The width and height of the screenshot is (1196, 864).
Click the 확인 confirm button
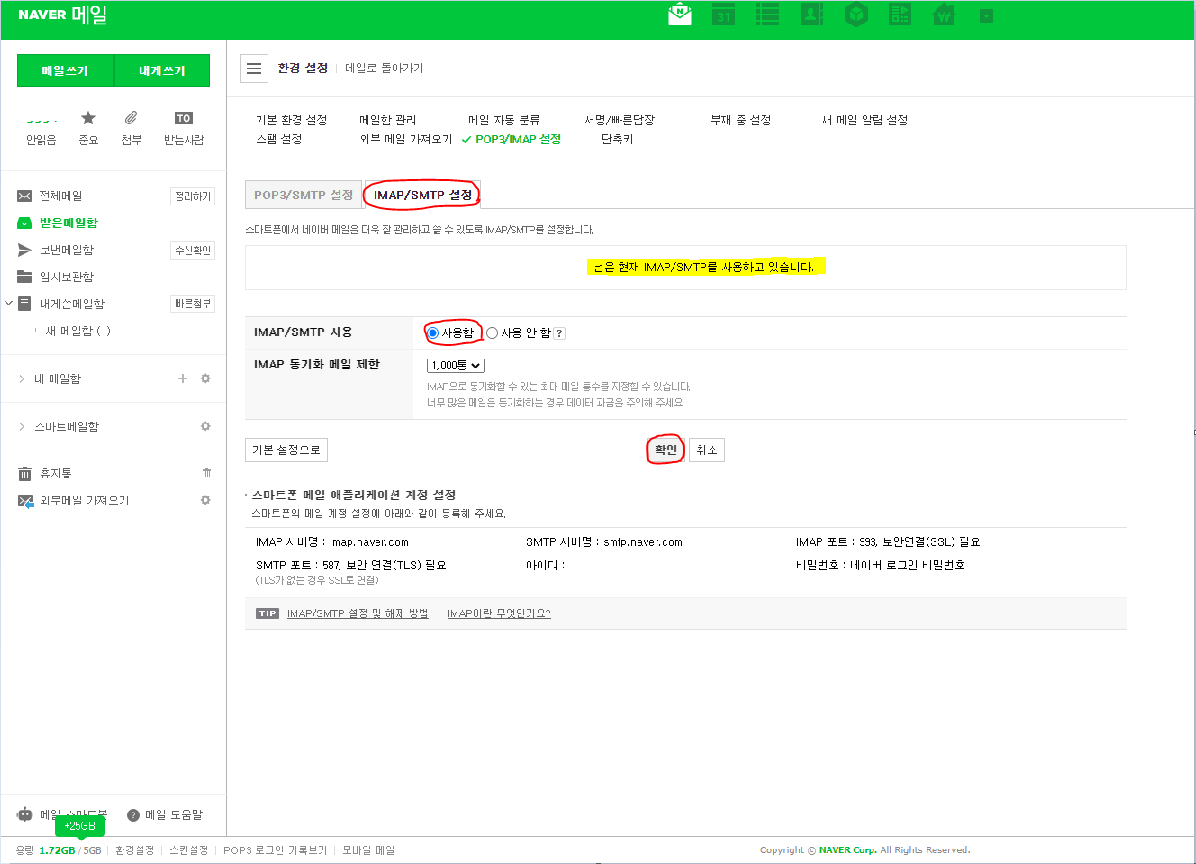click(666, 450)
